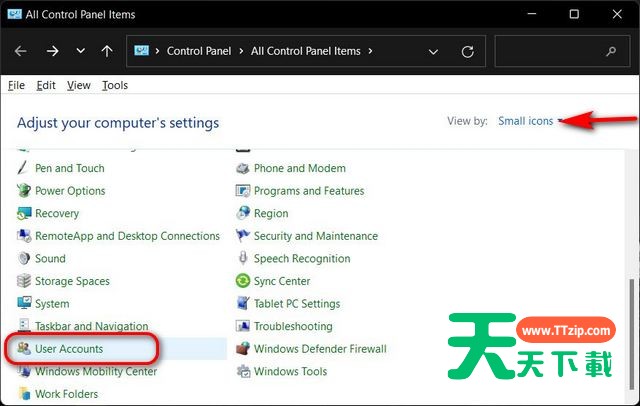Click the search magnifier icon
The image size is (640, 406).
point(611,51)
